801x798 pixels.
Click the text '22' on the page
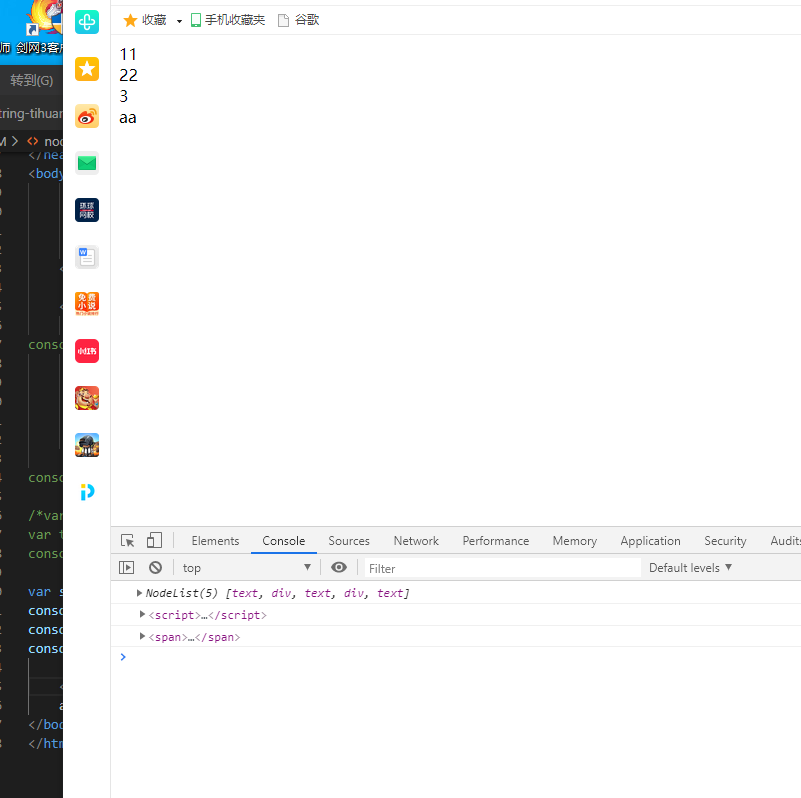click(128, 76)
